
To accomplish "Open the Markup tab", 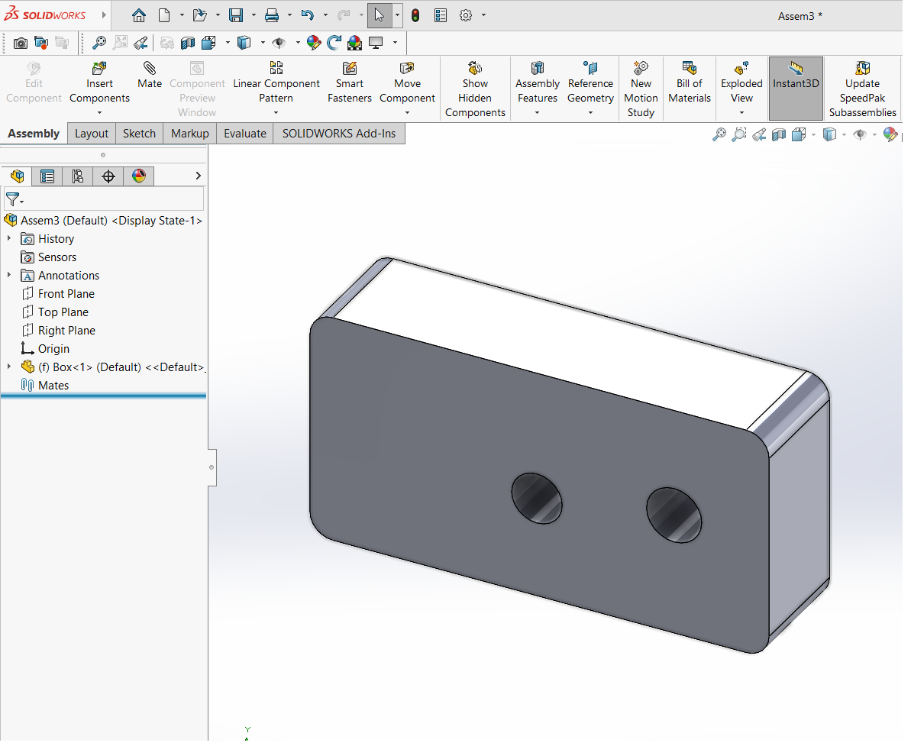I will tap(190, 134).
